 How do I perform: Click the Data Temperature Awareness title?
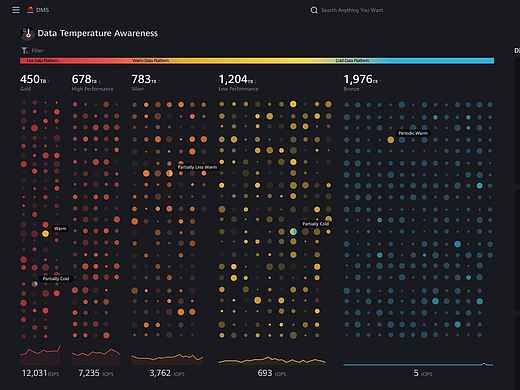98,33
